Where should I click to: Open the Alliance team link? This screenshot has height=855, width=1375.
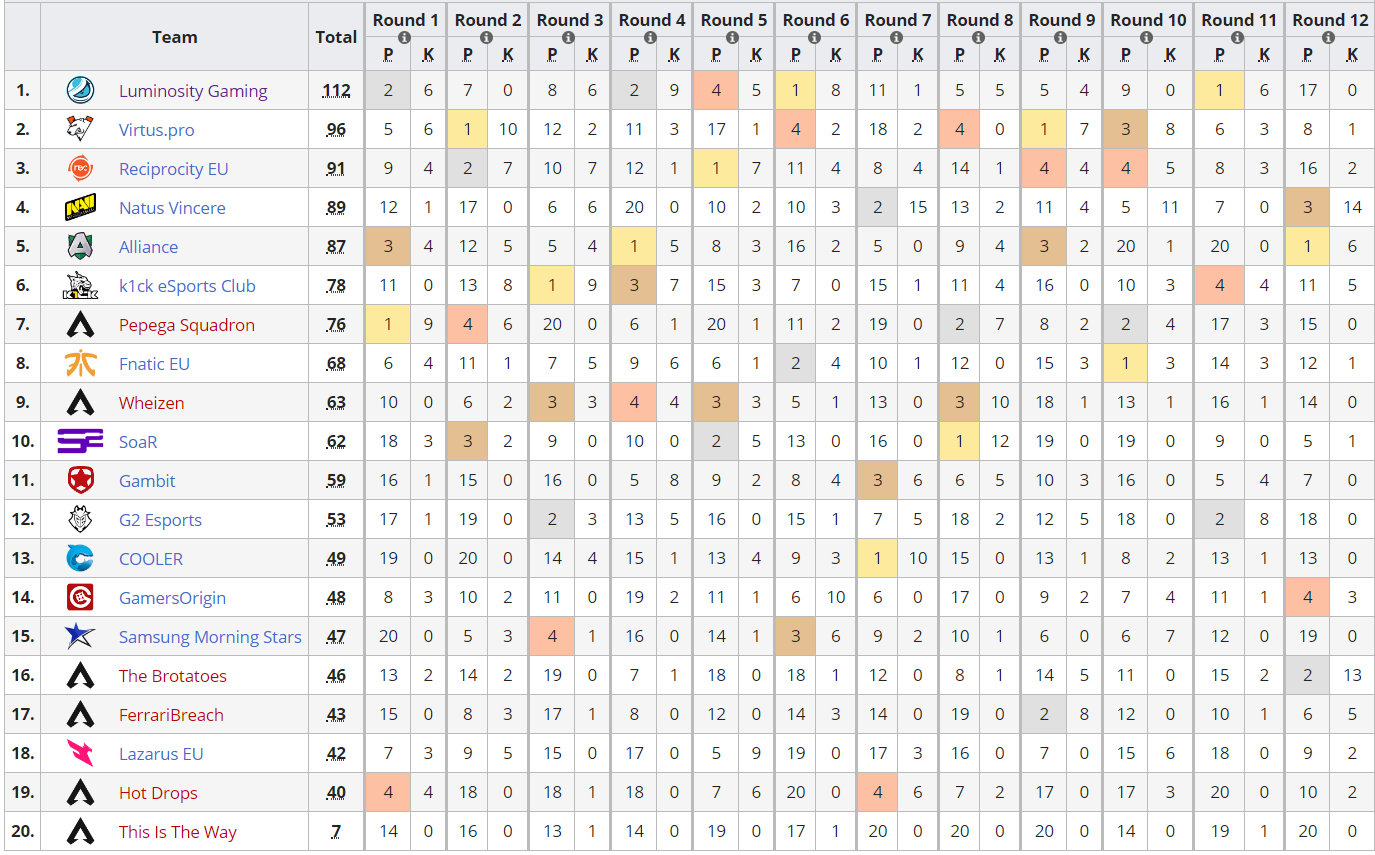(148, 247)
